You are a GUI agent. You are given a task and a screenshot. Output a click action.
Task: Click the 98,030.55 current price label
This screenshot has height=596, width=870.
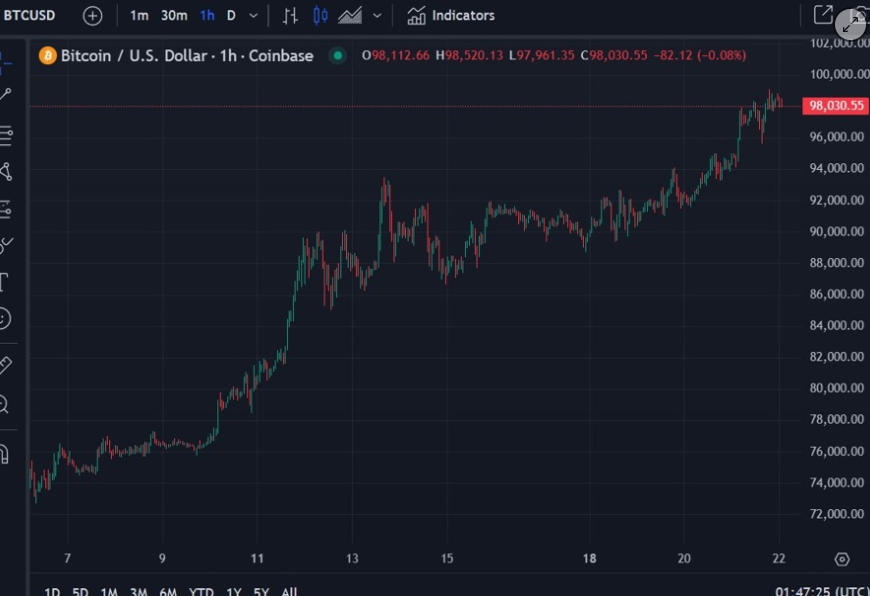(835, 106)
